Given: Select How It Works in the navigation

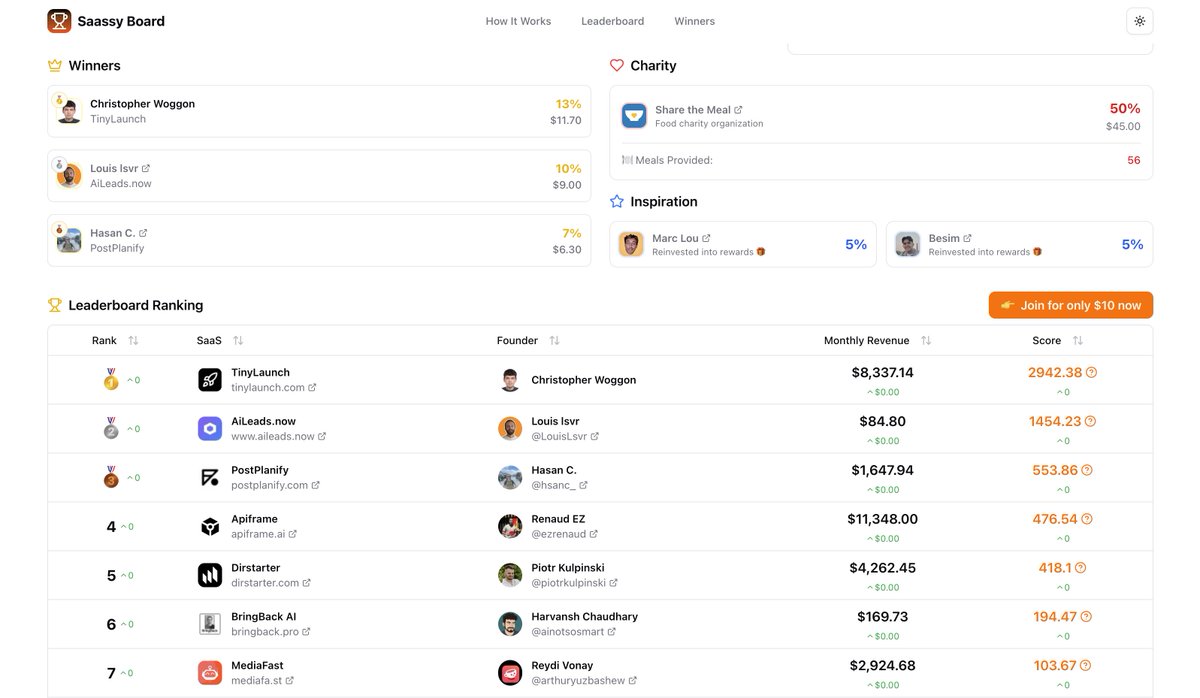Looking at the screenshot, I should point(518,20).
